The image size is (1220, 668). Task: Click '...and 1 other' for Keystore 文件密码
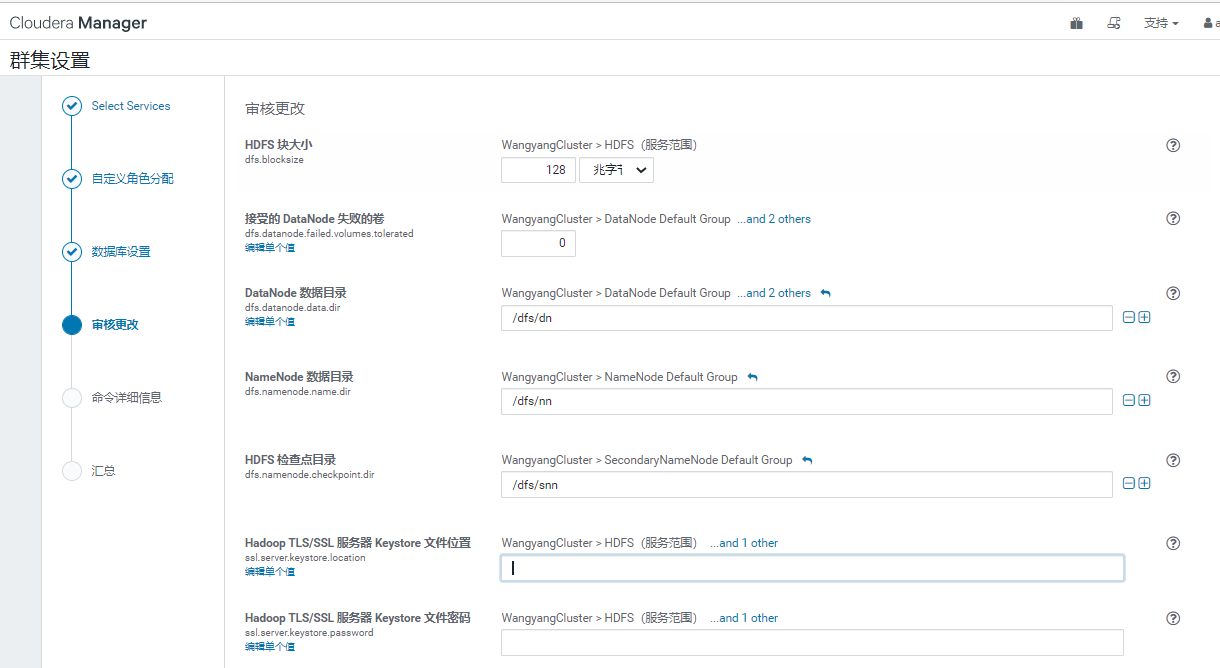(744, 618)
